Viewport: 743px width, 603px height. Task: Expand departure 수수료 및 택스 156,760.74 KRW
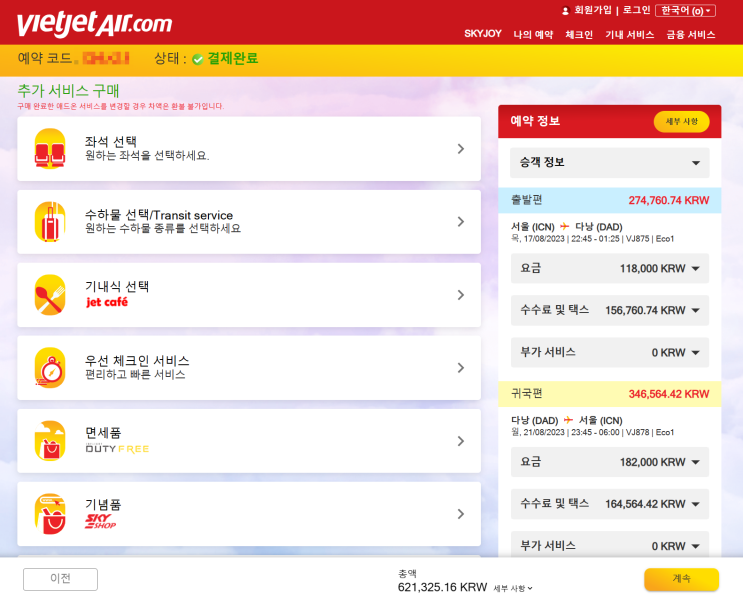[609, 310]
